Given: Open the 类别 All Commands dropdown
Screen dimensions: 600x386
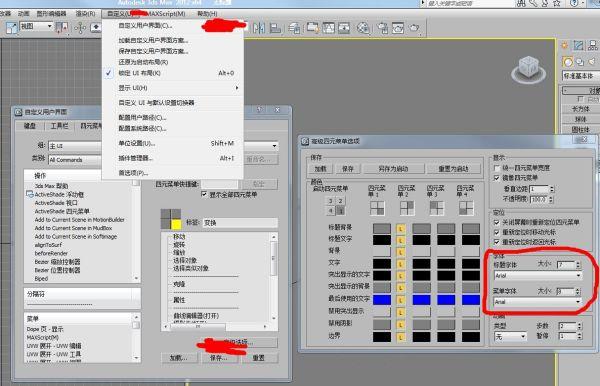Looking at the screenshot, I should [75, 160].
